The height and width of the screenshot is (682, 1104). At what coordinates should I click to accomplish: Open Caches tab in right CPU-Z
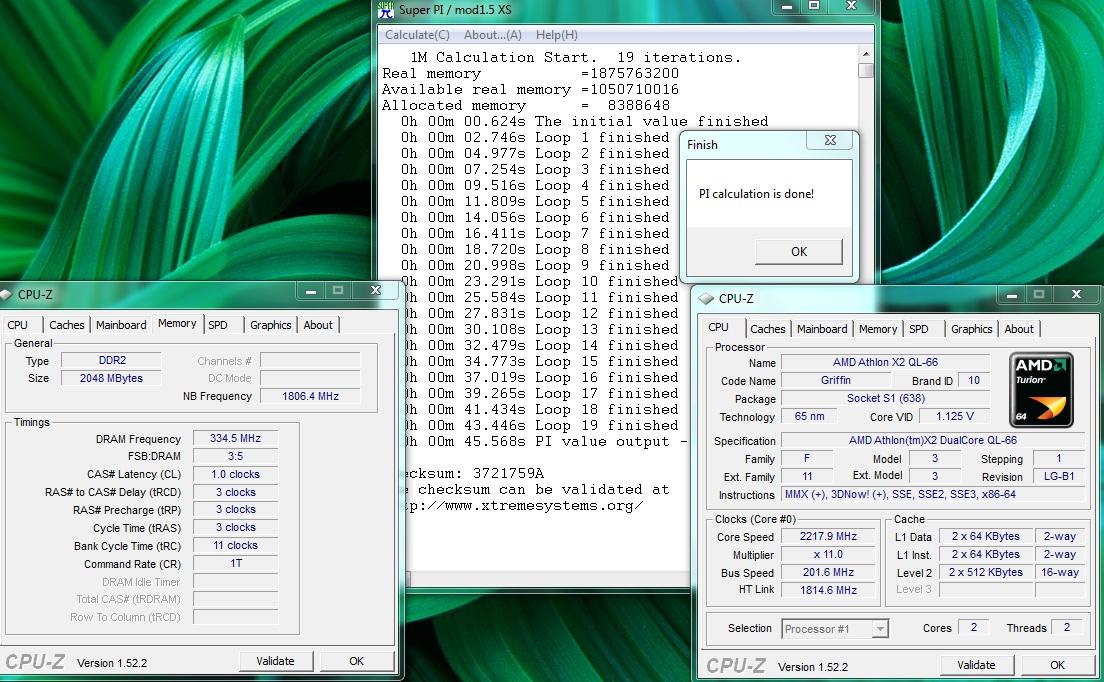click(767, 329)
